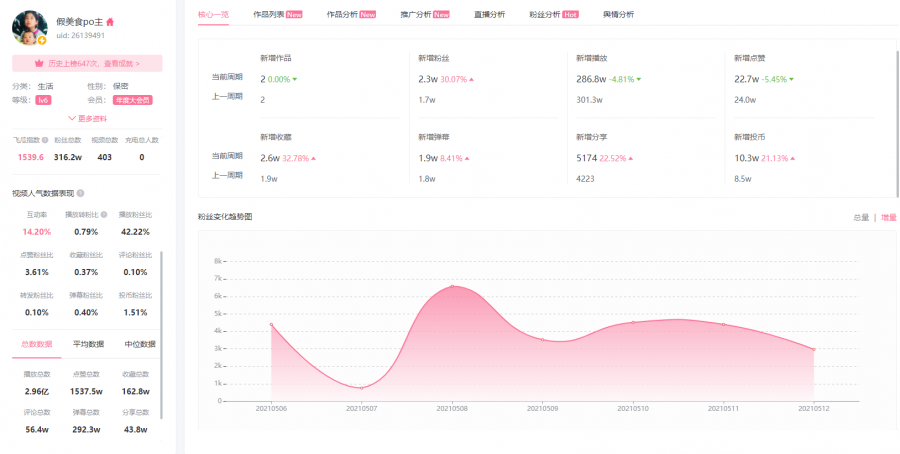900x454 pixels.
Task: Click the chart data point for 20210511
Action: (723, 324)
